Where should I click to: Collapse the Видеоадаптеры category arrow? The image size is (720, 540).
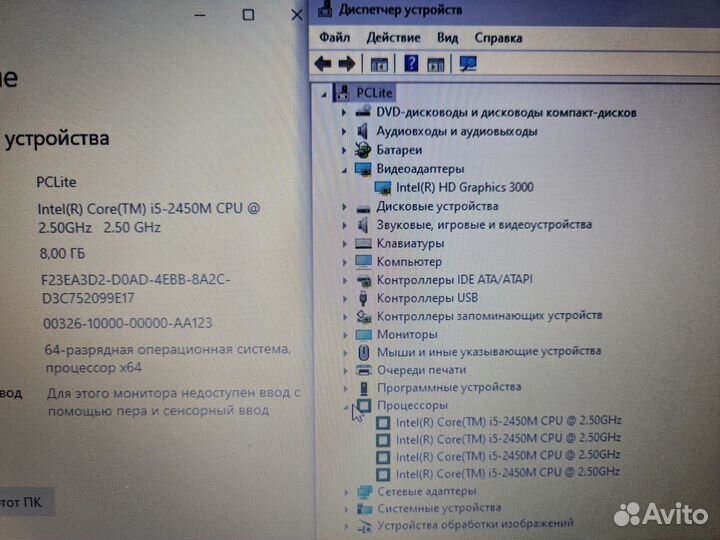click(x=343, y=170)
